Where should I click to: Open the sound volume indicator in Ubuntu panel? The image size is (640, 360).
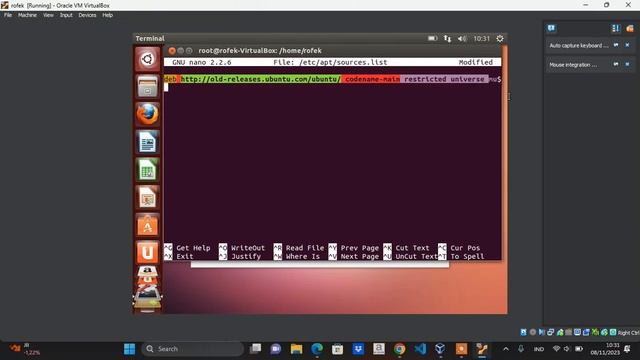click(x=462, y=38)
